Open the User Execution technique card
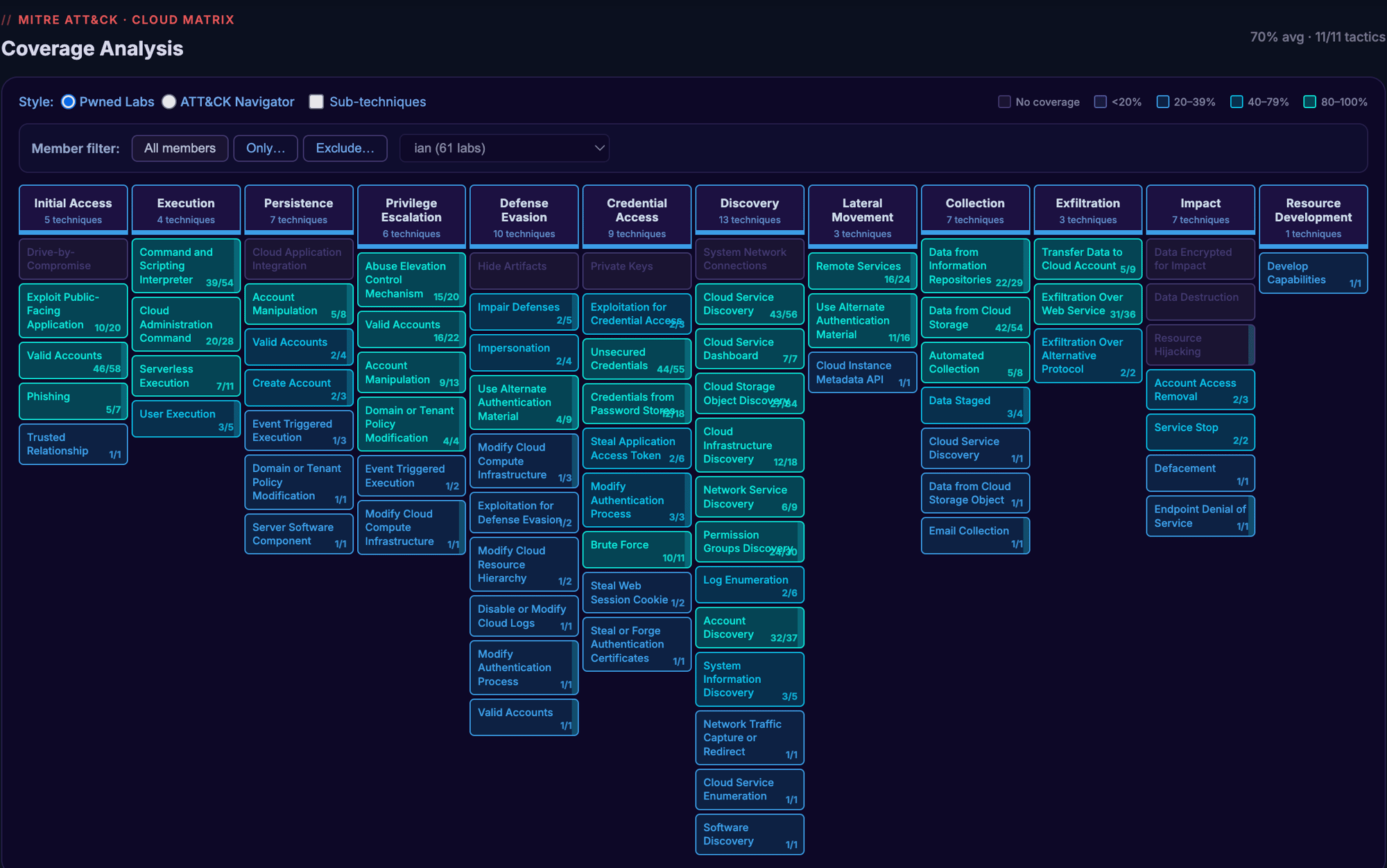1387x868 pixels. (186, 419)
